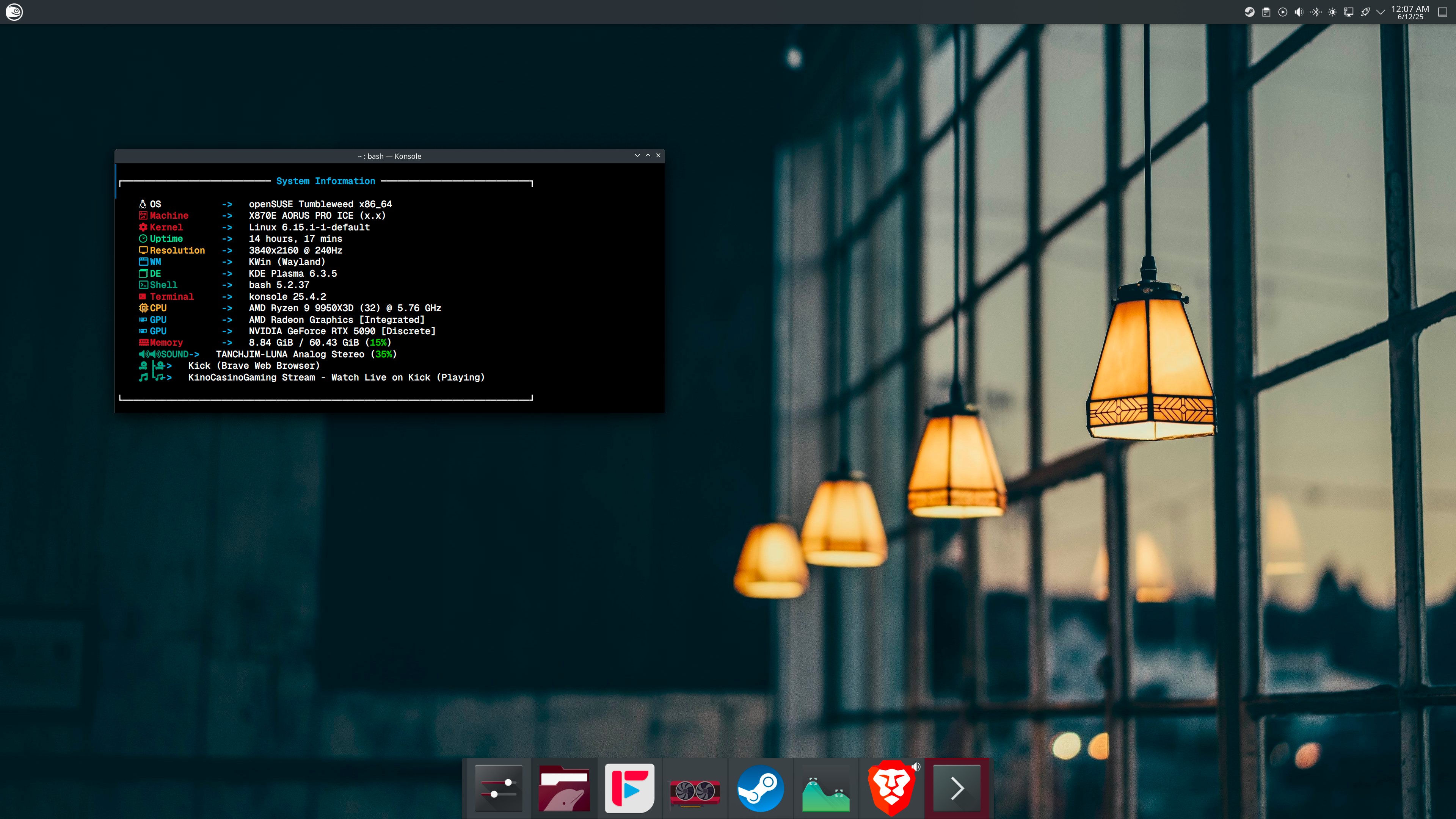Open Dolphin file manager from the dock
The width and height of the screenshot is (1456, 819).
pyautogui.click(x=564, y=789)
